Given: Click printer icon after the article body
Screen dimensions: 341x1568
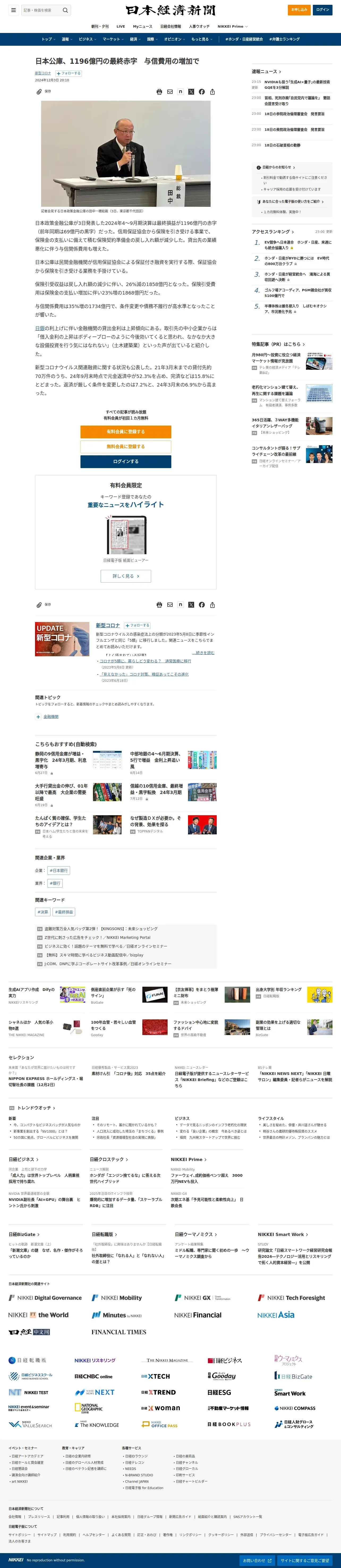Looking at the screenshot, I should (159, 605).
